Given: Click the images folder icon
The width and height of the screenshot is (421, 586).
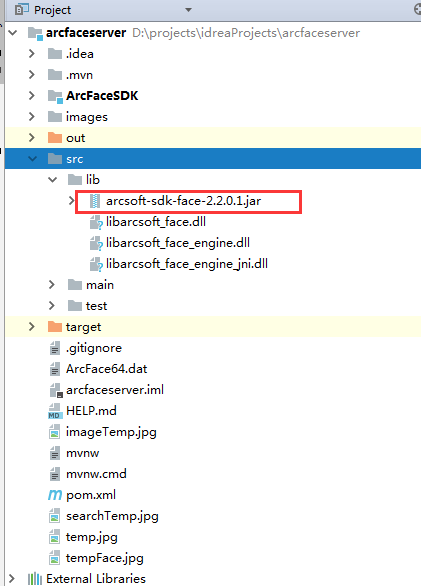Looking at the screenshot, I should 55,117.
